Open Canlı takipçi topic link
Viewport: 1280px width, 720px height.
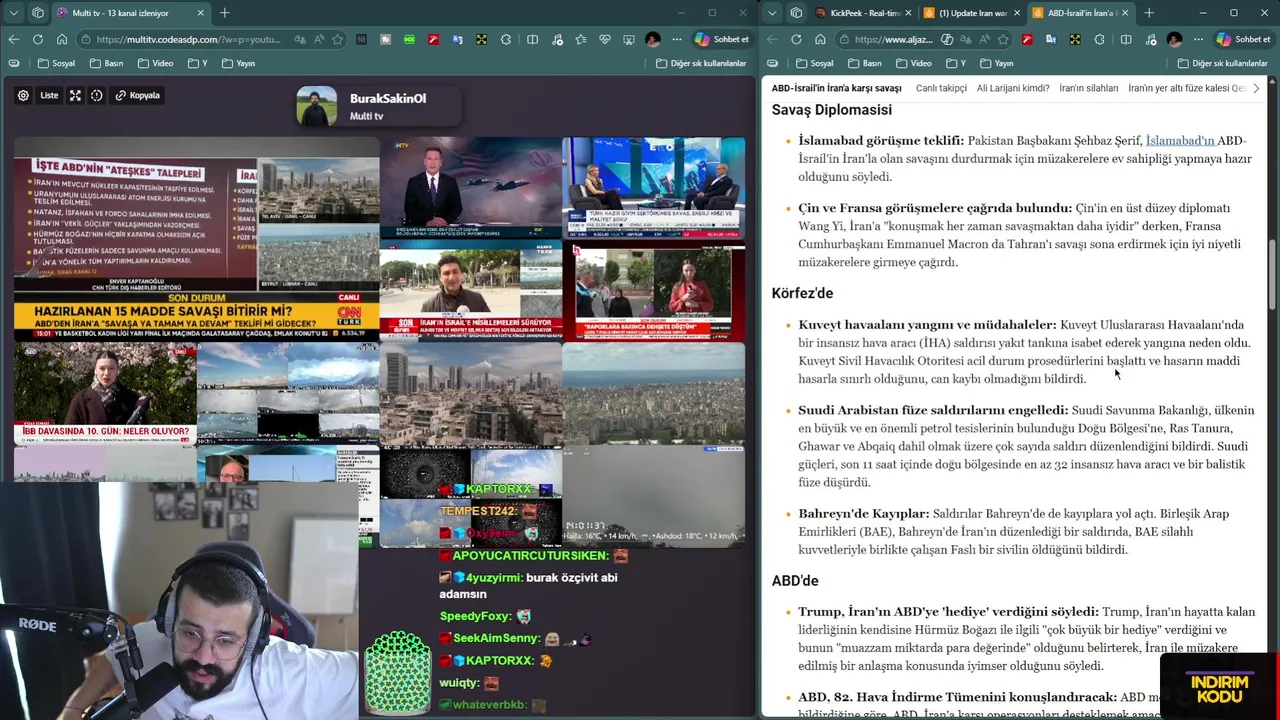(941, 88)
